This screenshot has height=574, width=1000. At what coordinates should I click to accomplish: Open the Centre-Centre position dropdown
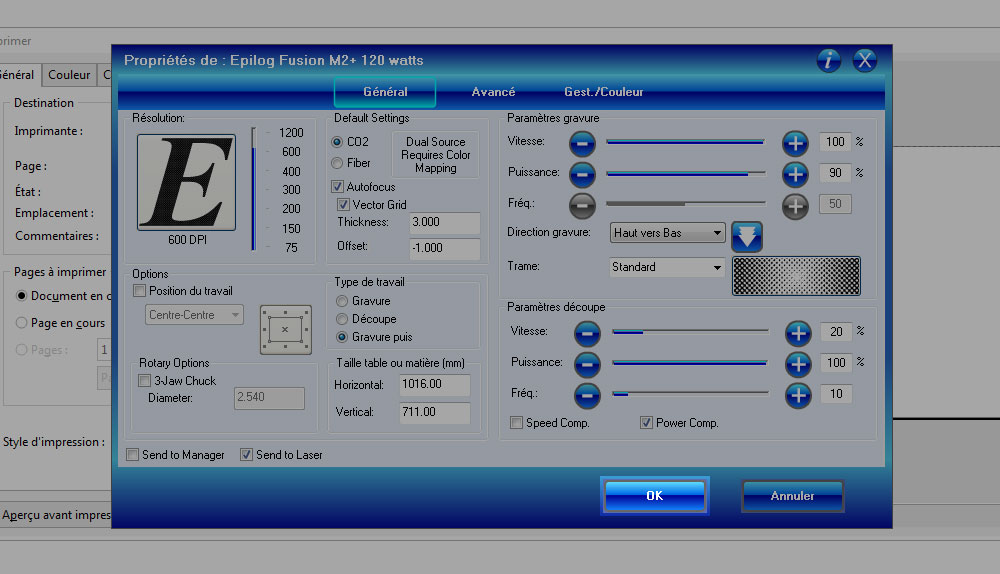click(x=195, y=315)
